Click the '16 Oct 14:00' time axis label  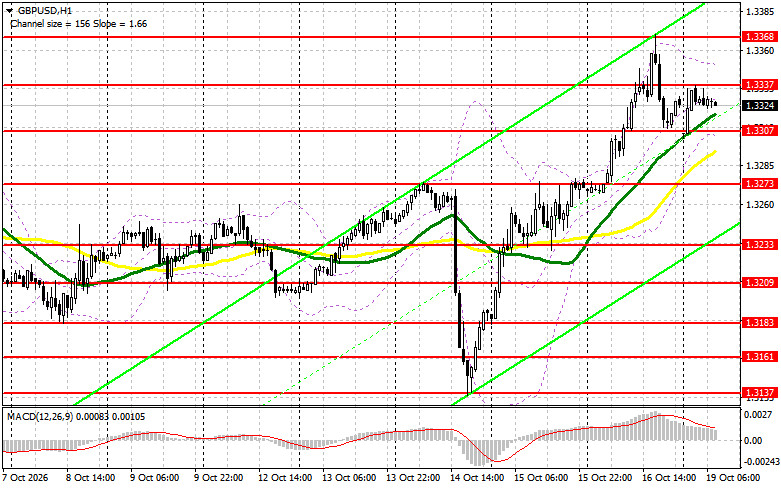point(669,478)
